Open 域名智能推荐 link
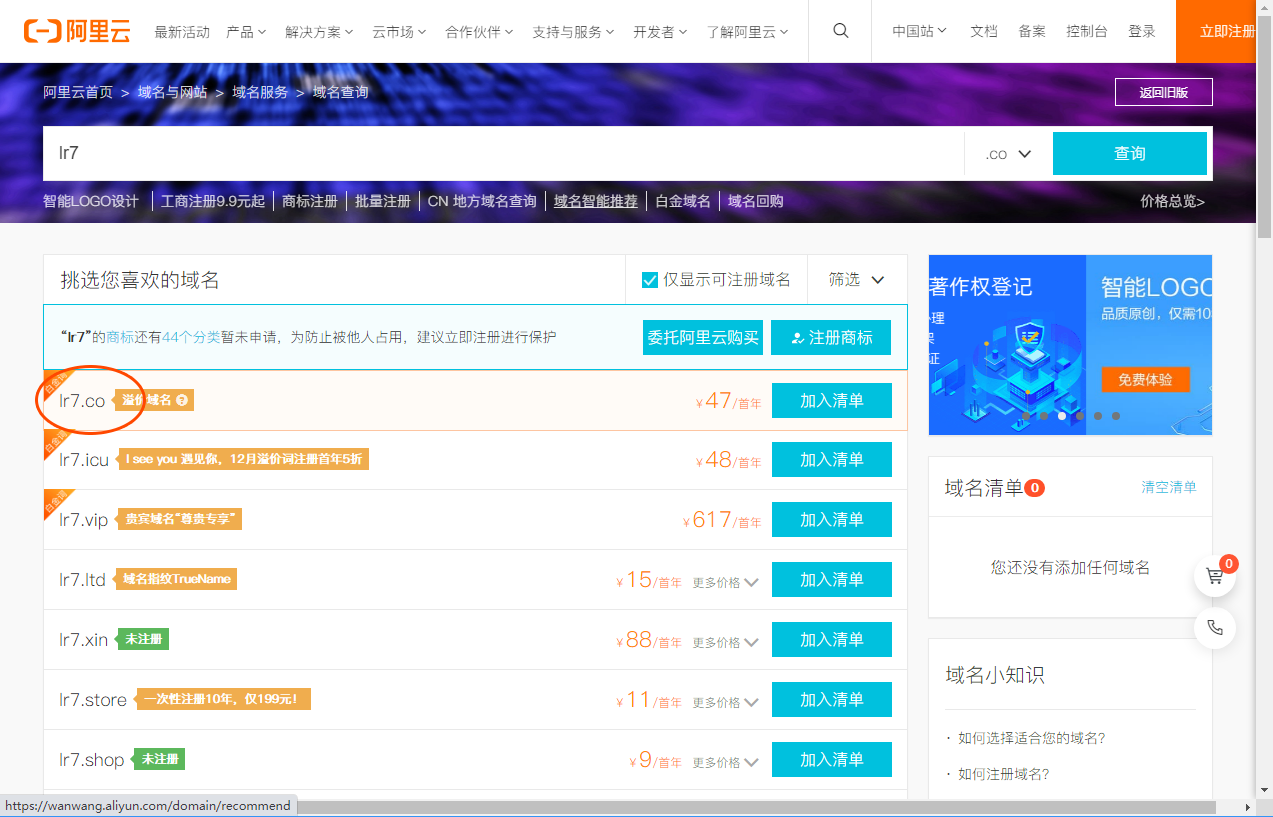Viewport: 1273px width, 817px height. tap(596, 201)
